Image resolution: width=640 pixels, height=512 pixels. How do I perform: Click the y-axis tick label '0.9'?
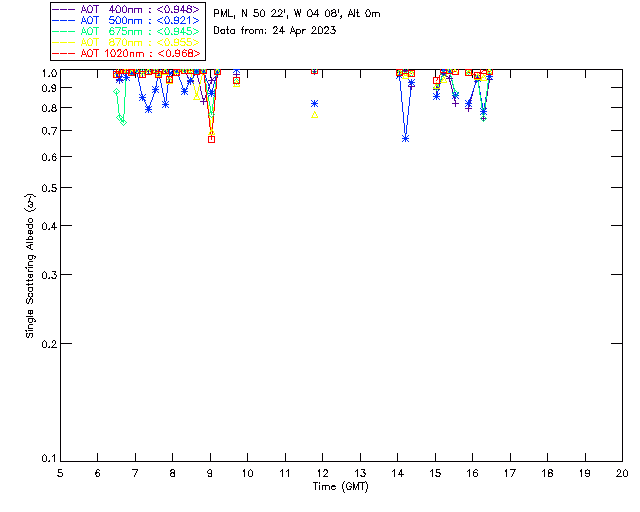[x=49, y=88]
